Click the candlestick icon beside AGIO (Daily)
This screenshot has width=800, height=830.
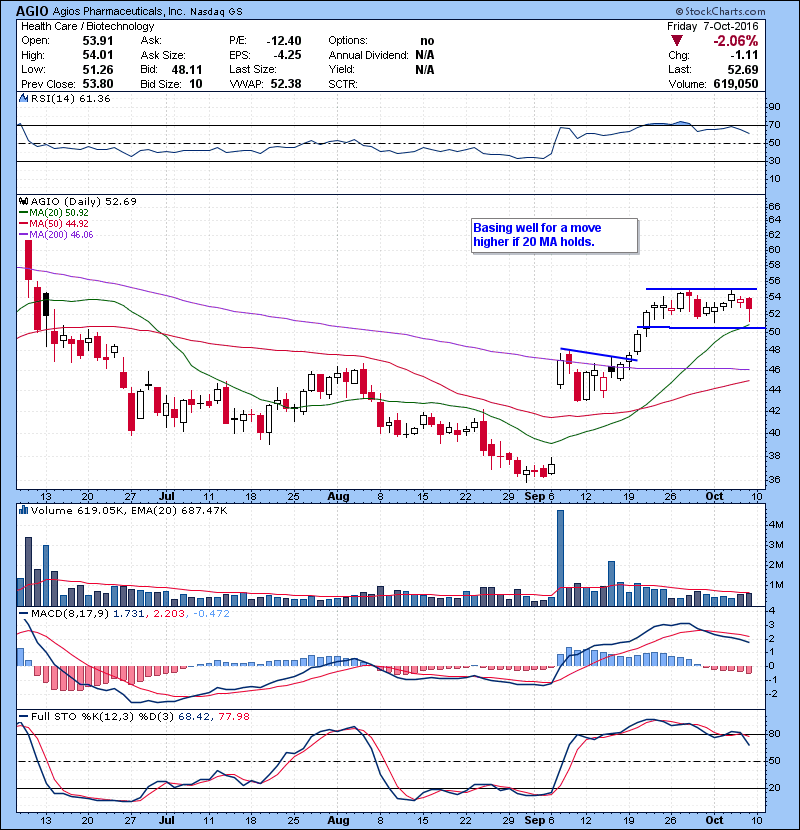[x=23, y=201]
